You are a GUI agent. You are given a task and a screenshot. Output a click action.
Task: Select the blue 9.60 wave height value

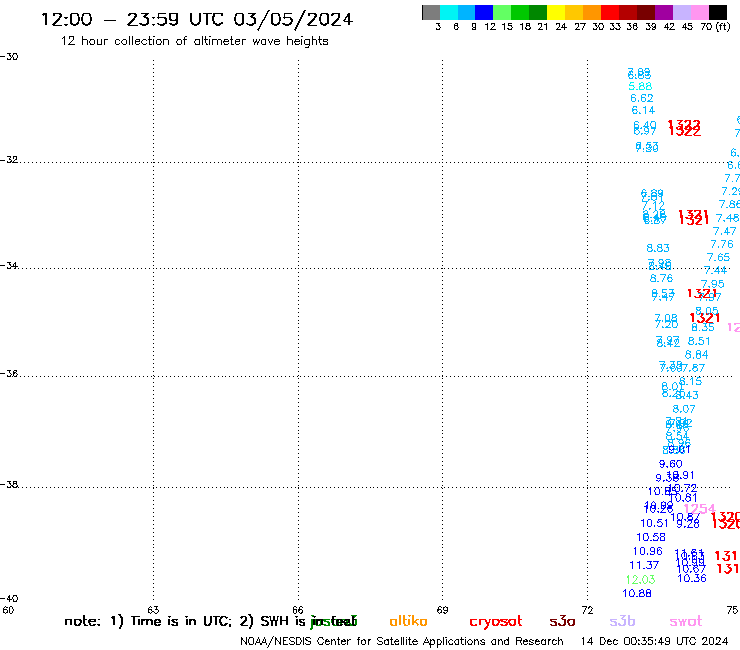(671, 464)
